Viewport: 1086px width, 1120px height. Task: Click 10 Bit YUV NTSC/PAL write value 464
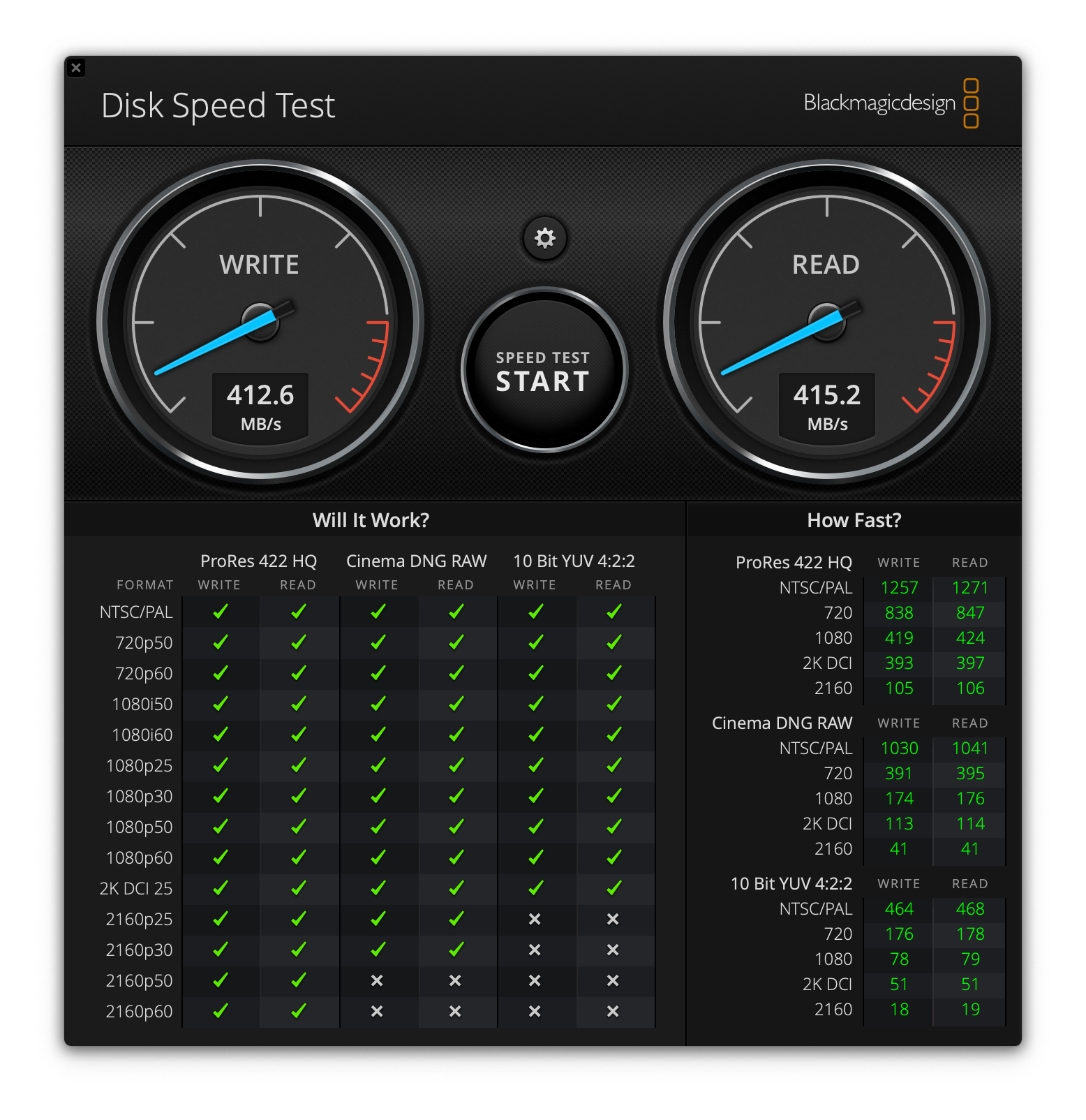click(899, 909)
